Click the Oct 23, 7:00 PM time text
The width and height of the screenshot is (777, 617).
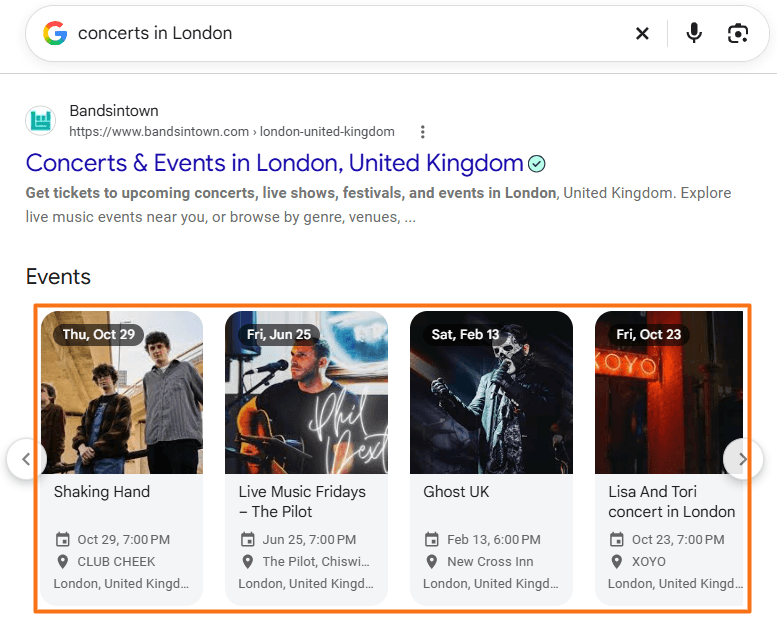click(678, 540)
